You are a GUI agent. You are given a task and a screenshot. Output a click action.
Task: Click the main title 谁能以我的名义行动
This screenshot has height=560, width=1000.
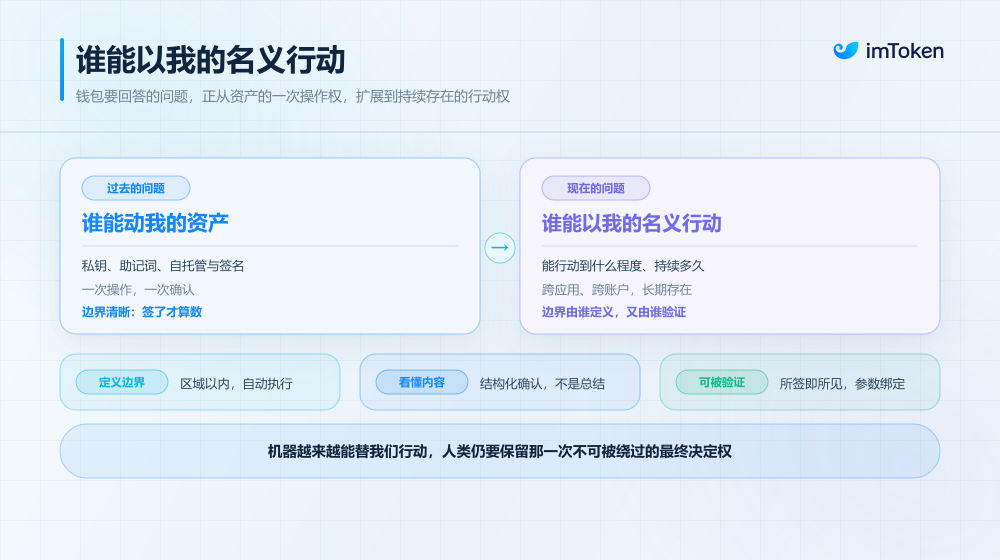tap(210, 60)
